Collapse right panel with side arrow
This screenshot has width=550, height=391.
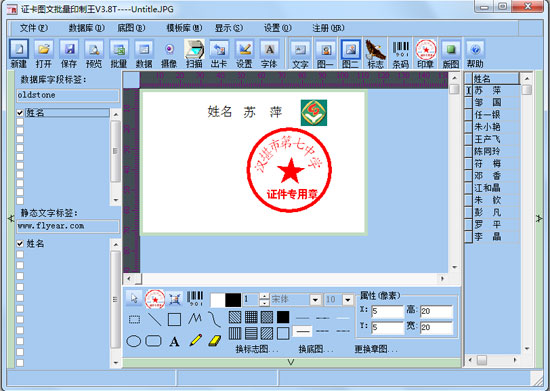pyautogui.click(x=539, y=218)
